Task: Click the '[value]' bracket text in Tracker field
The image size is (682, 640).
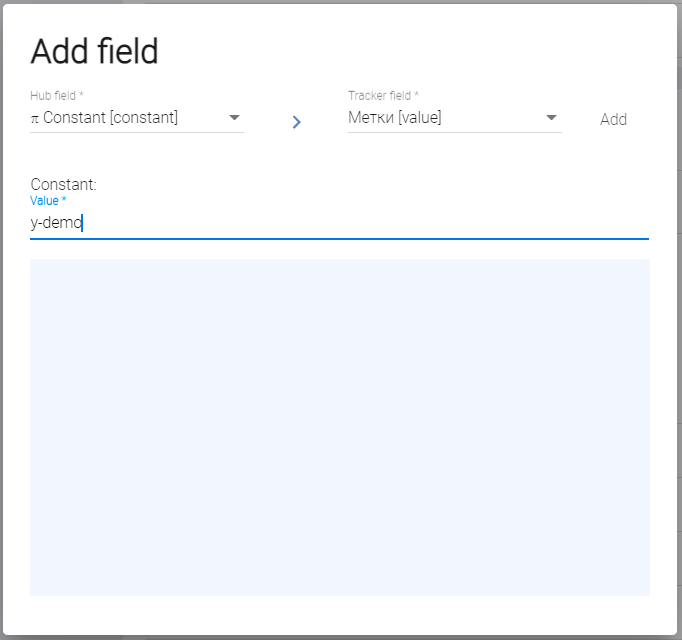Action: (420, 118)
